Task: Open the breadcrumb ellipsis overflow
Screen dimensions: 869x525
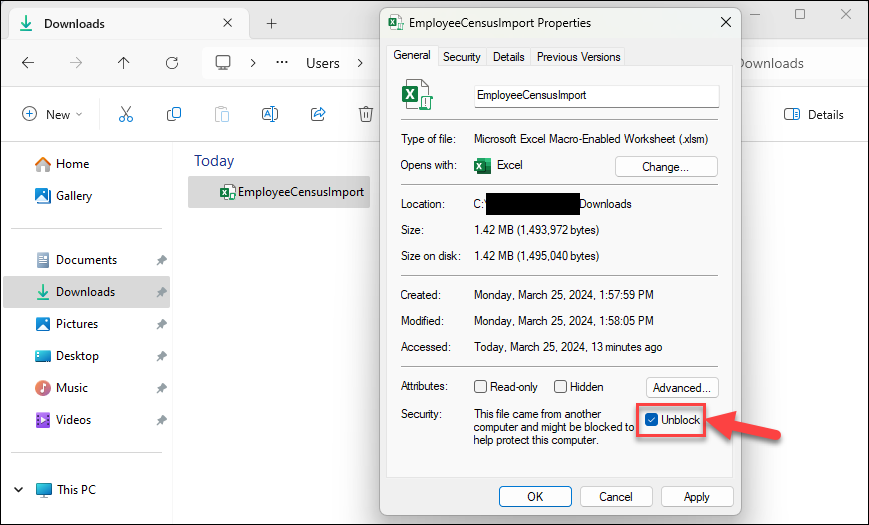Action: [282, 62]
